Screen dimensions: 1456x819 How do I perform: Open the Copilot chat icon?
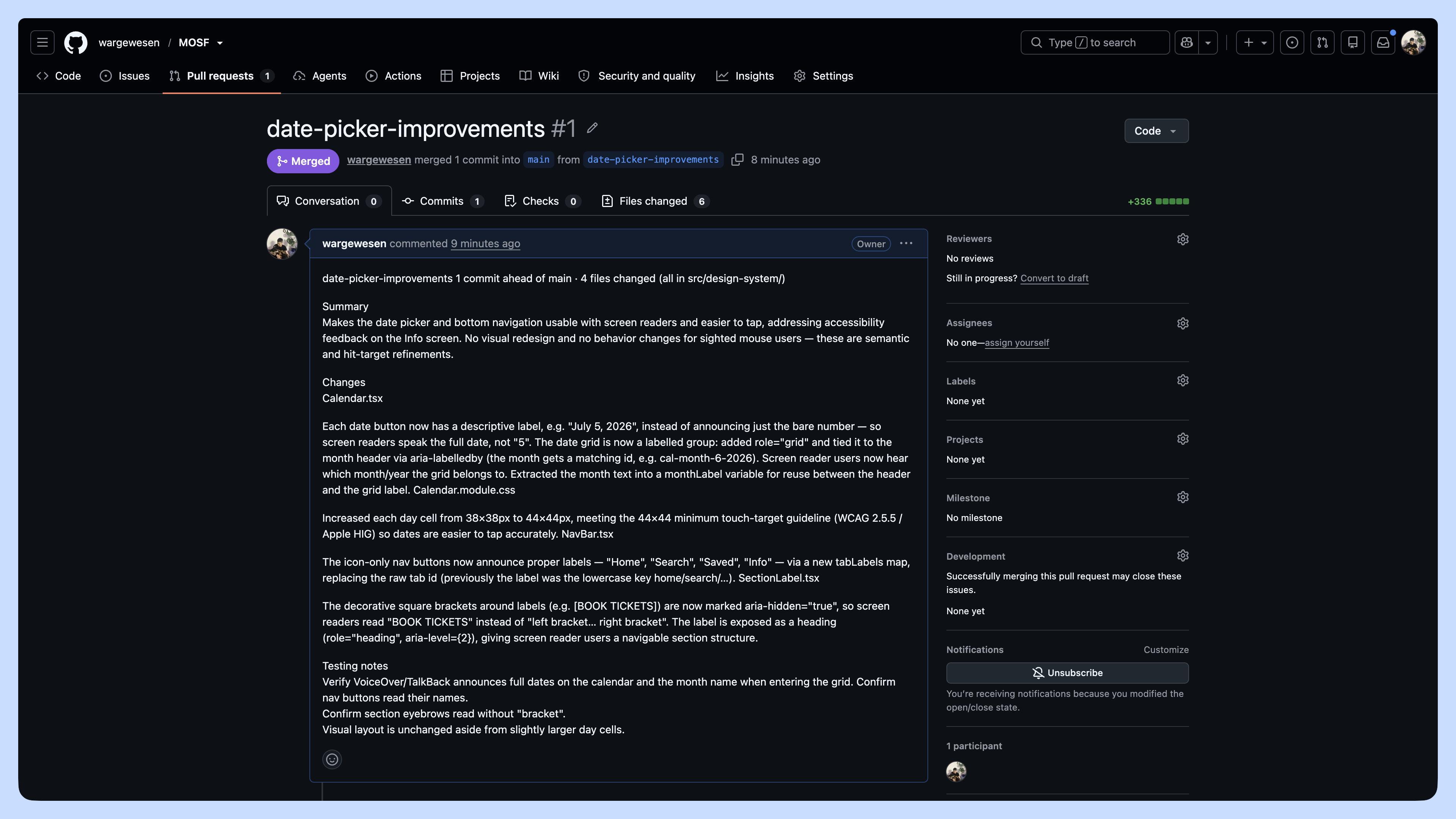click(x=1186, y=42)
